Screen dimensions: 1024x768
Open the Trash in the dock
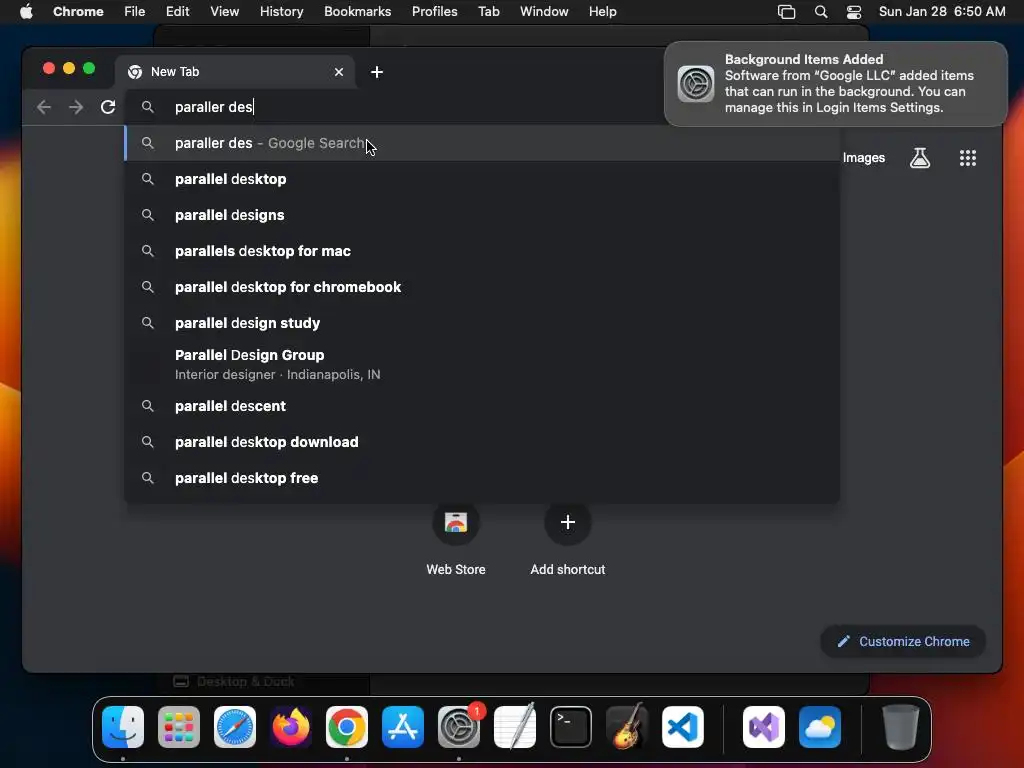click(x=901, y=727)
